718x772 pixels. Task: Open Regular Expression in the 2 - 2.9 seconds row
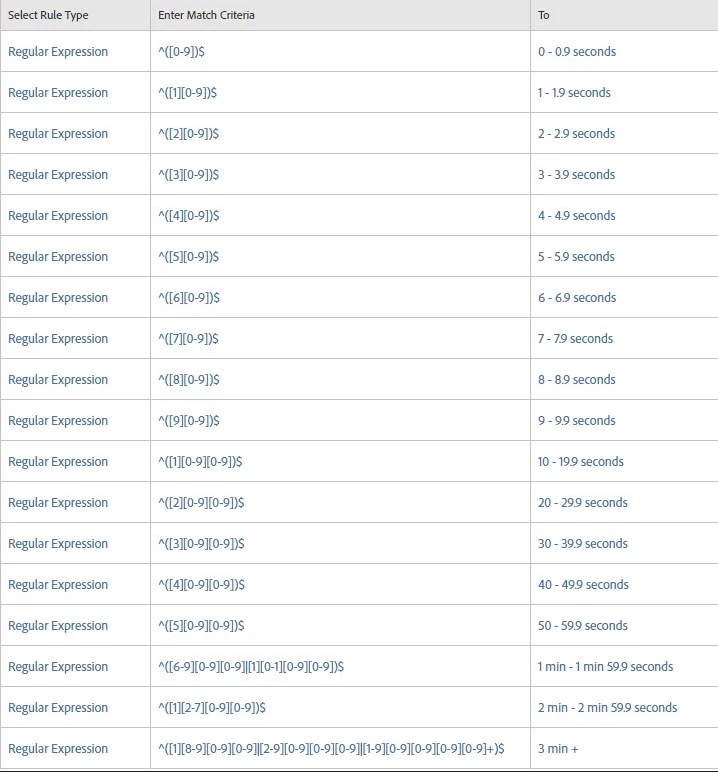click(58, 133)
